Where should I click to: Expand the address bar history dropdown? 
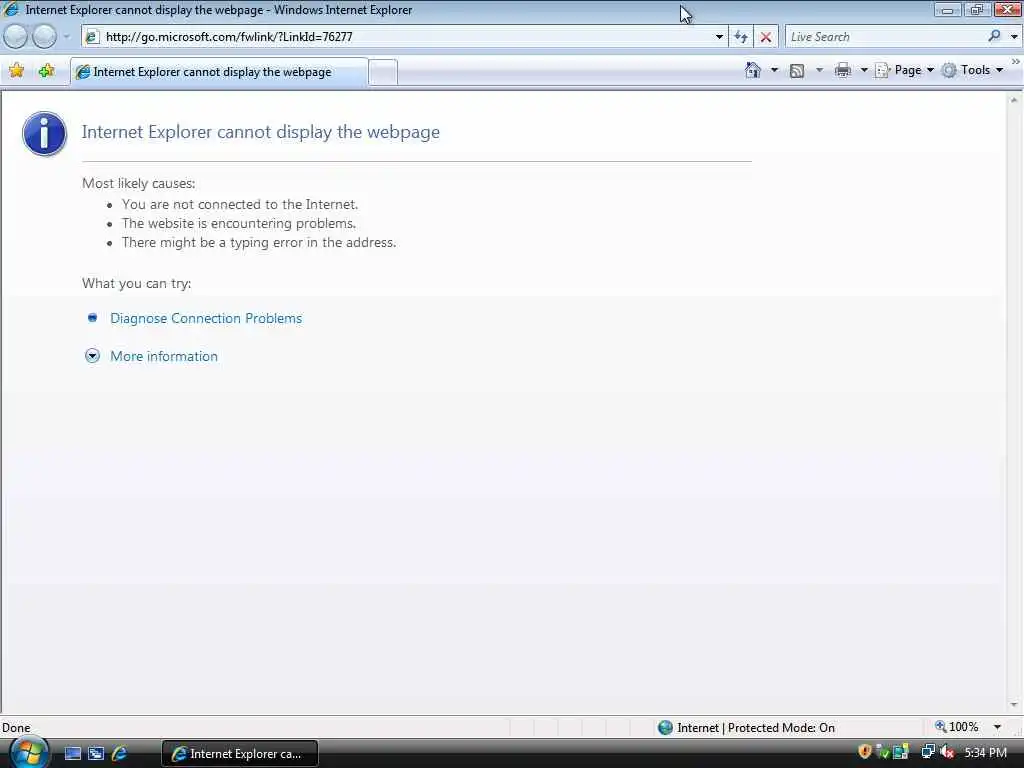click(x=719, y=37)
